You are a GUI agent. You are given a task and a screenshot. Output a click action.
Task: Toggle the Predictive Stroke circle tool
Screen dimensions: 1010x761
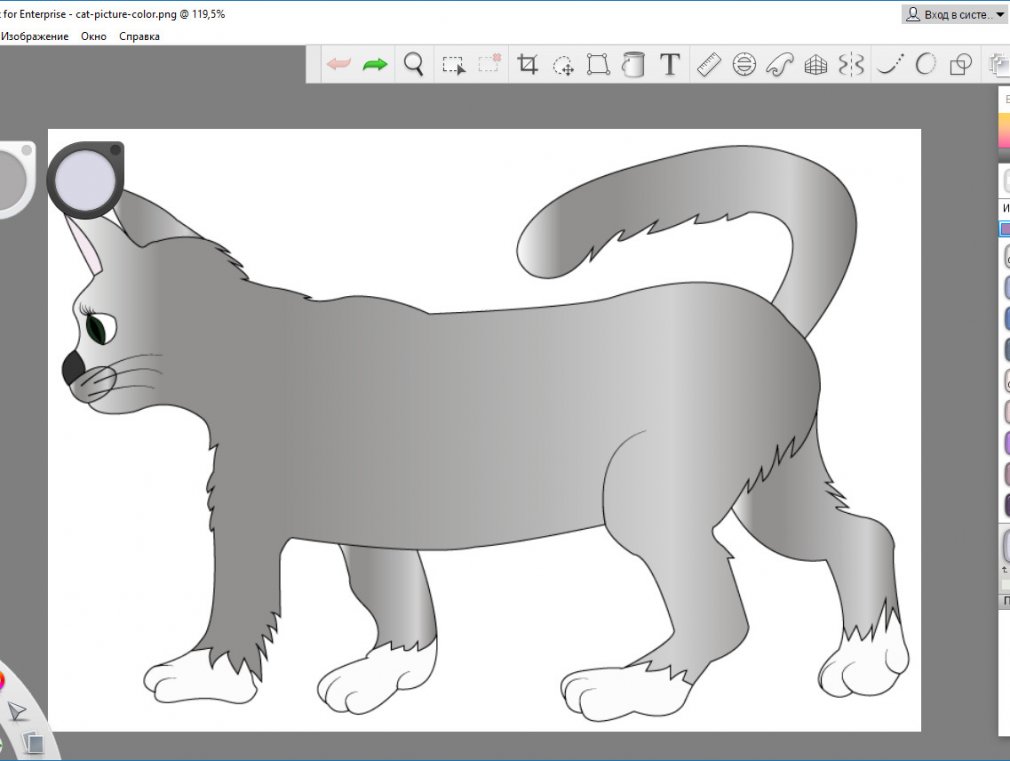[926, 64]
